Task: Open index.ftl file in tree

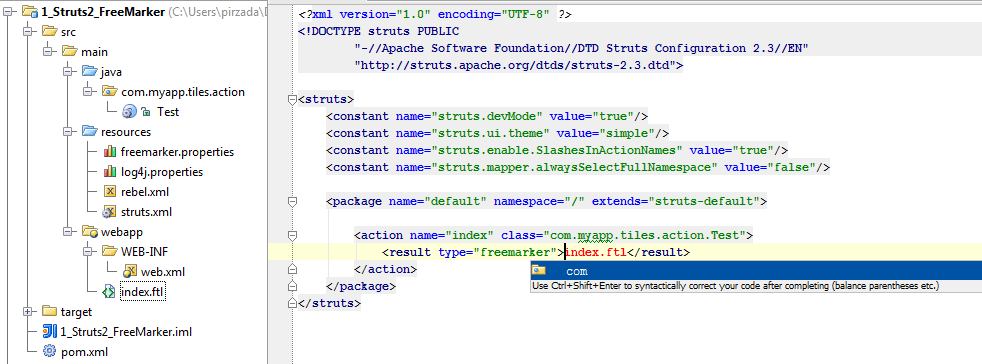Action: point(142,292)
